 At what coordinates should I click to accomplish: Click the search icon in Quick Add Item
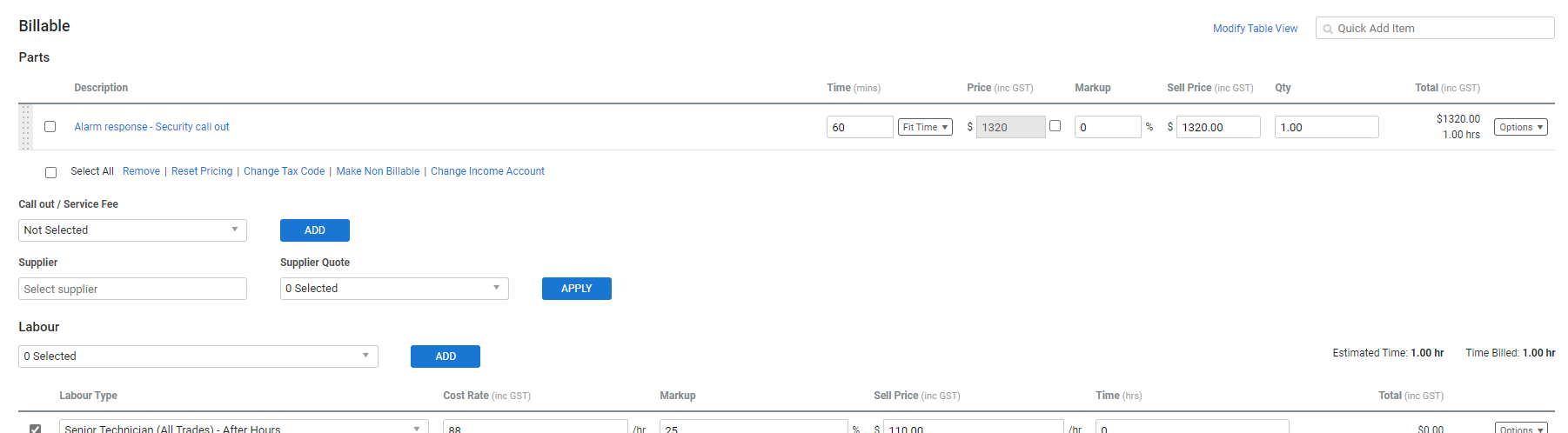[1328, 29]
